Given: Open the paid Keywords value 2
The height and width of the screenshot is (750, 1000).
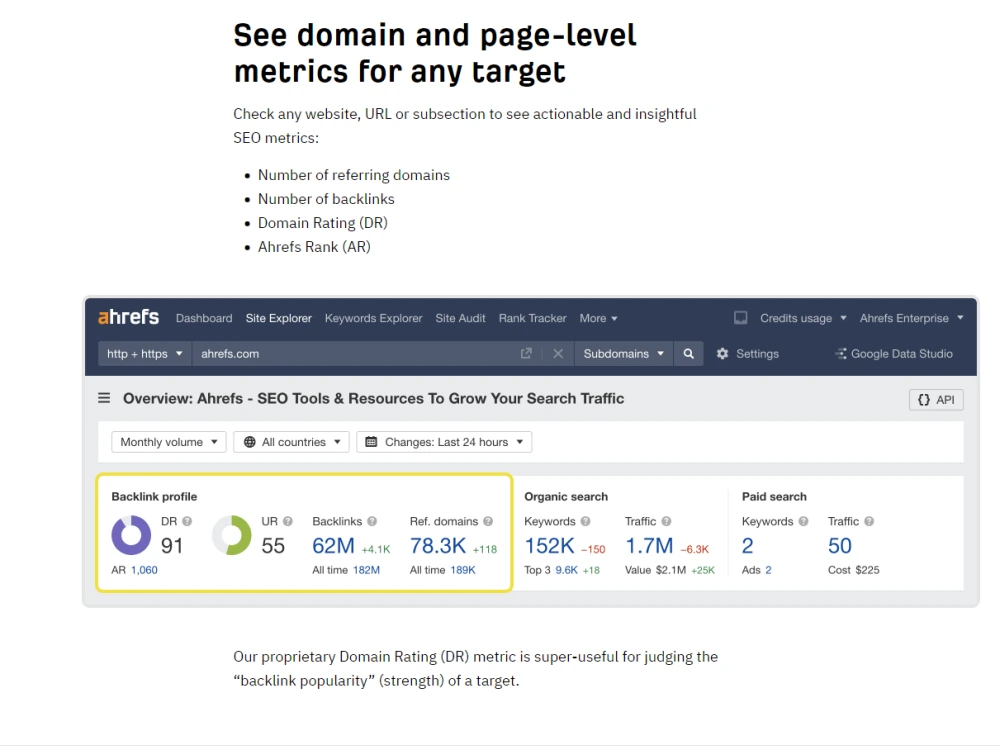Looking at the screenshot, I should pos(747,546).
